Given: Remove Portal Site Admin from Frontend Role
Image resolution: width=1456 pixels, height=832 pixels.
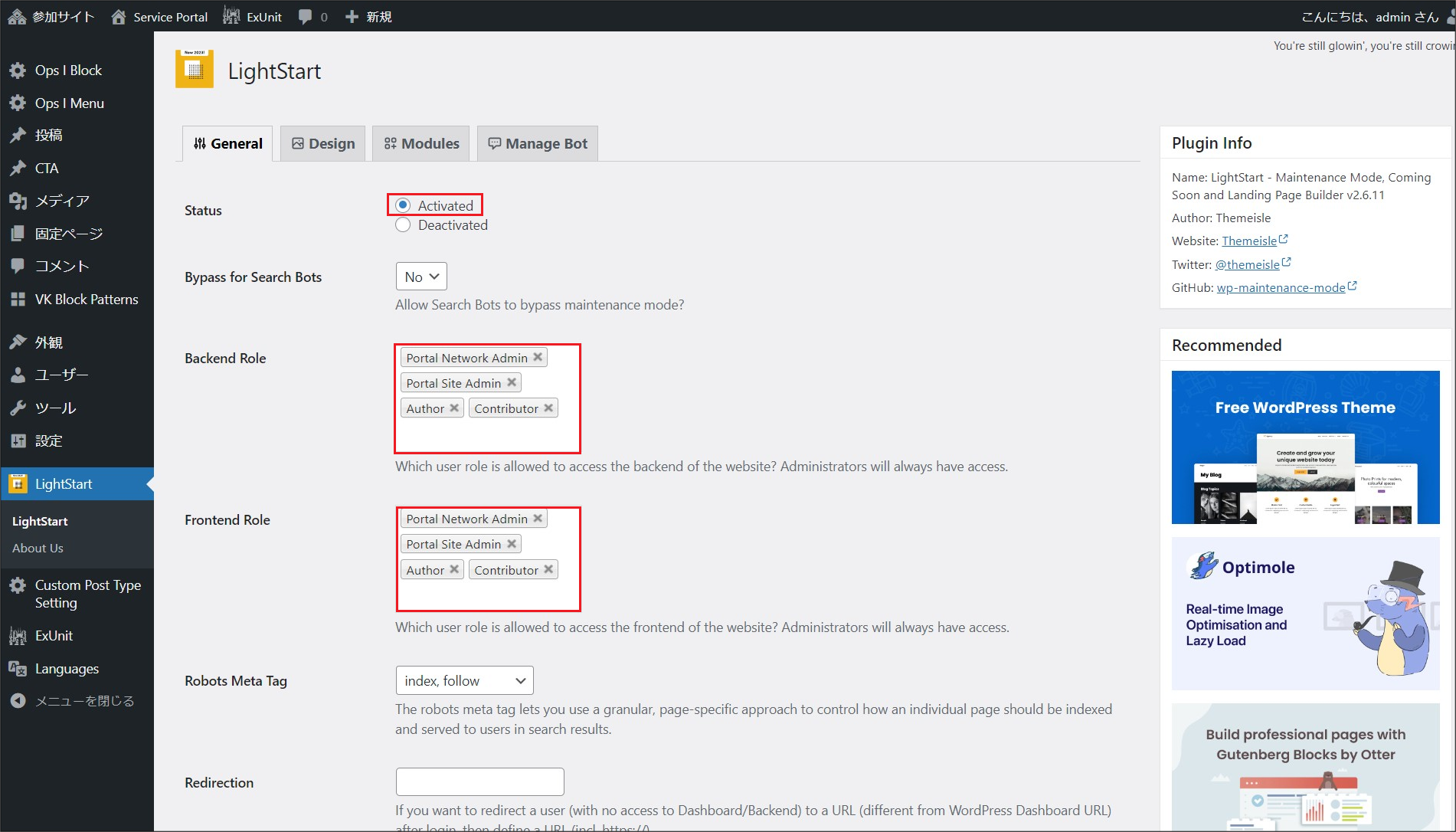Looking at the screenshot, I should [x=512, y=543].
